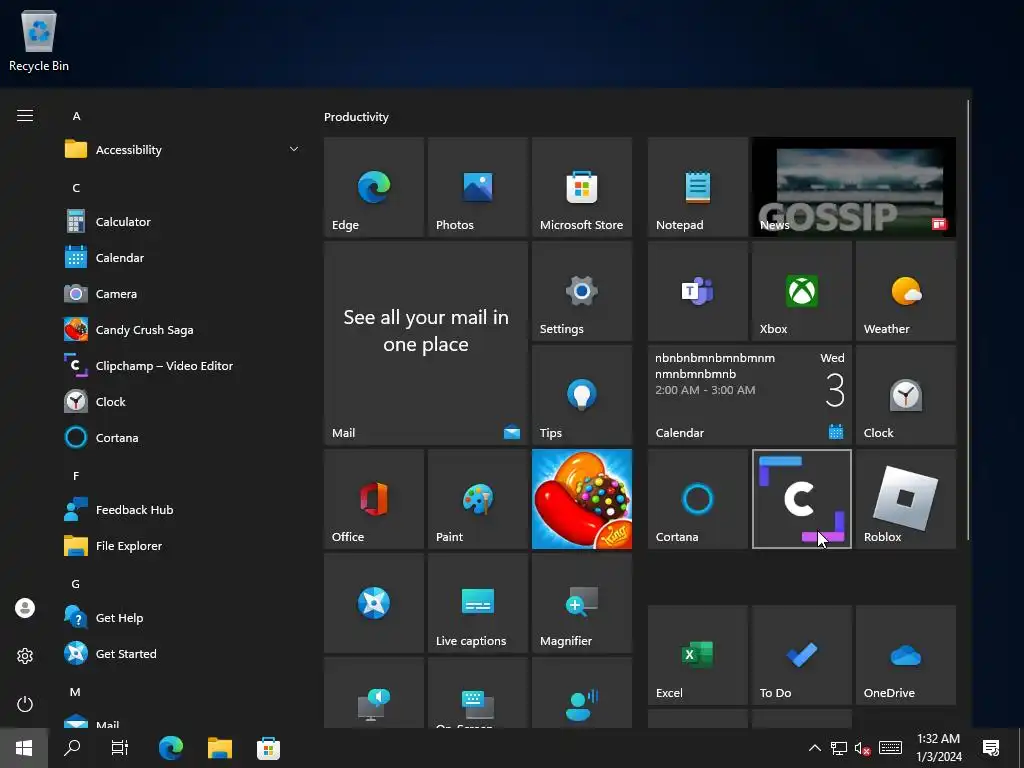Open Get Started from app list
Viewport: 1024px width, 768px height.
coord(184,653)
